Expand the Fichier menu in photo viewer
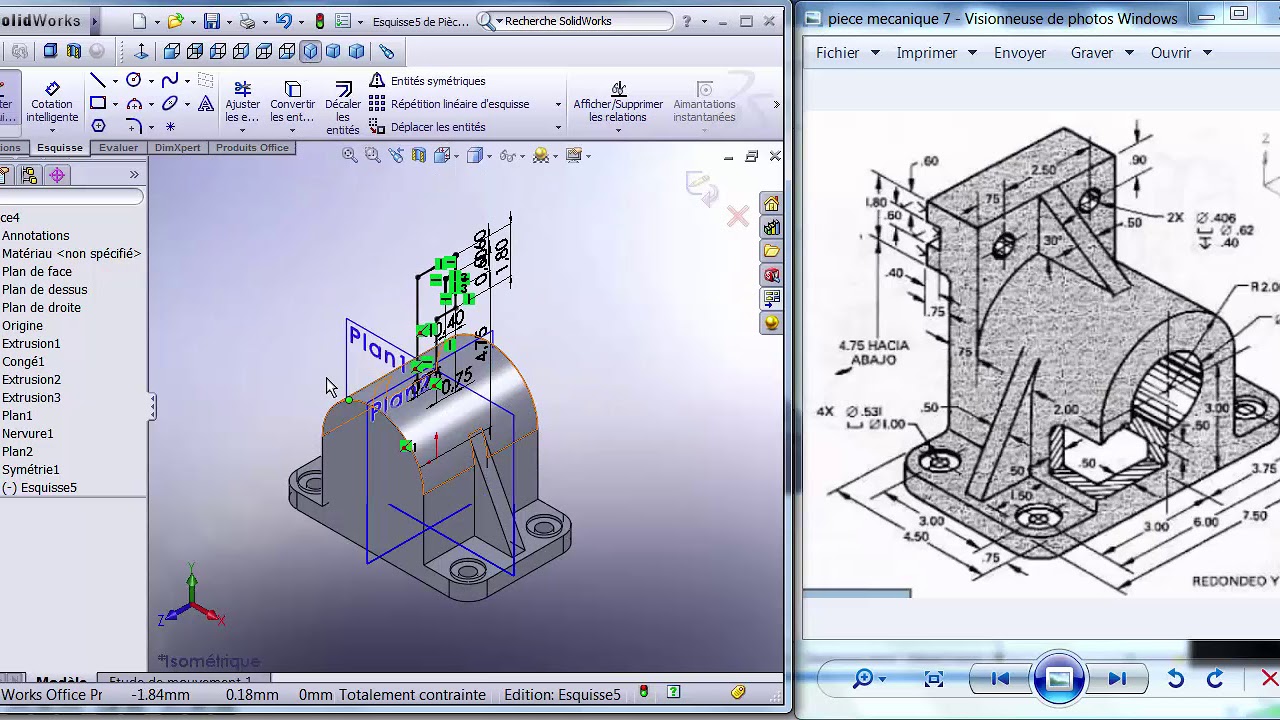The height and width of the screenshot is (720, 1280). click(847, 53)
